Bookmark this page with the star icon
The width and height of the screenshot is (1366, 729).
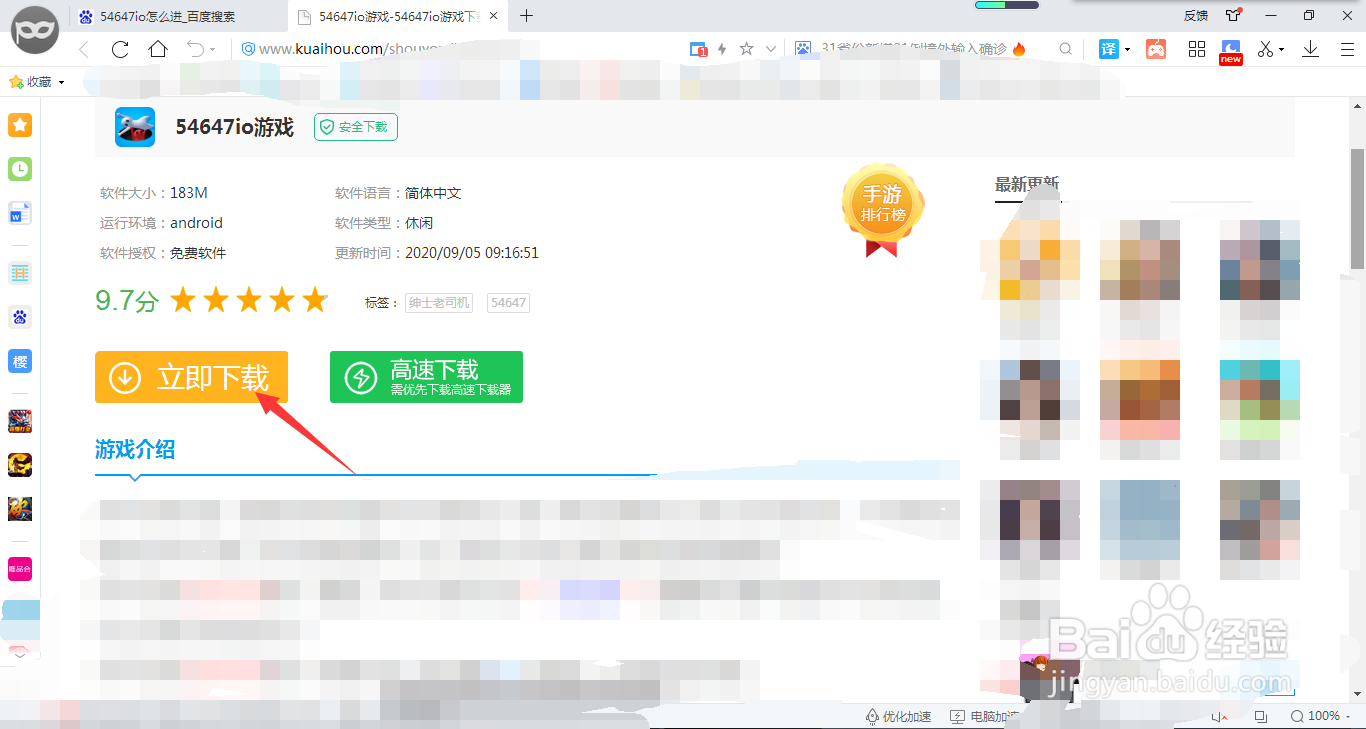click(x=746, y=49)
